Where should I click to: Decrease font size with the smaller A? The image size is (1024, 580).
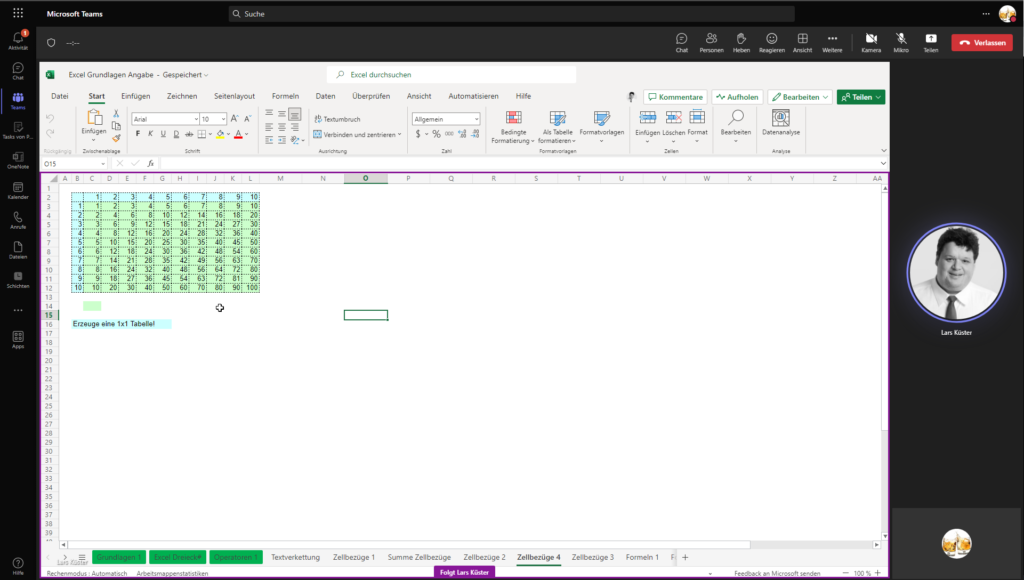[x=248, y=119]
